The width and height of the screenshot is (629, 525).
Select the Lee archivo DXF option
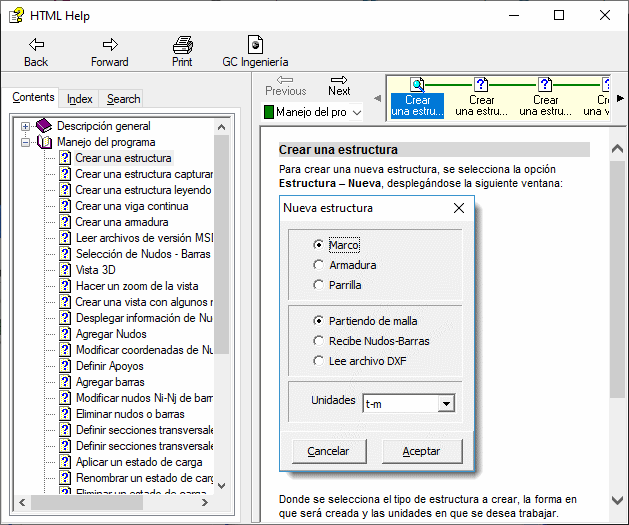[318, 361]
